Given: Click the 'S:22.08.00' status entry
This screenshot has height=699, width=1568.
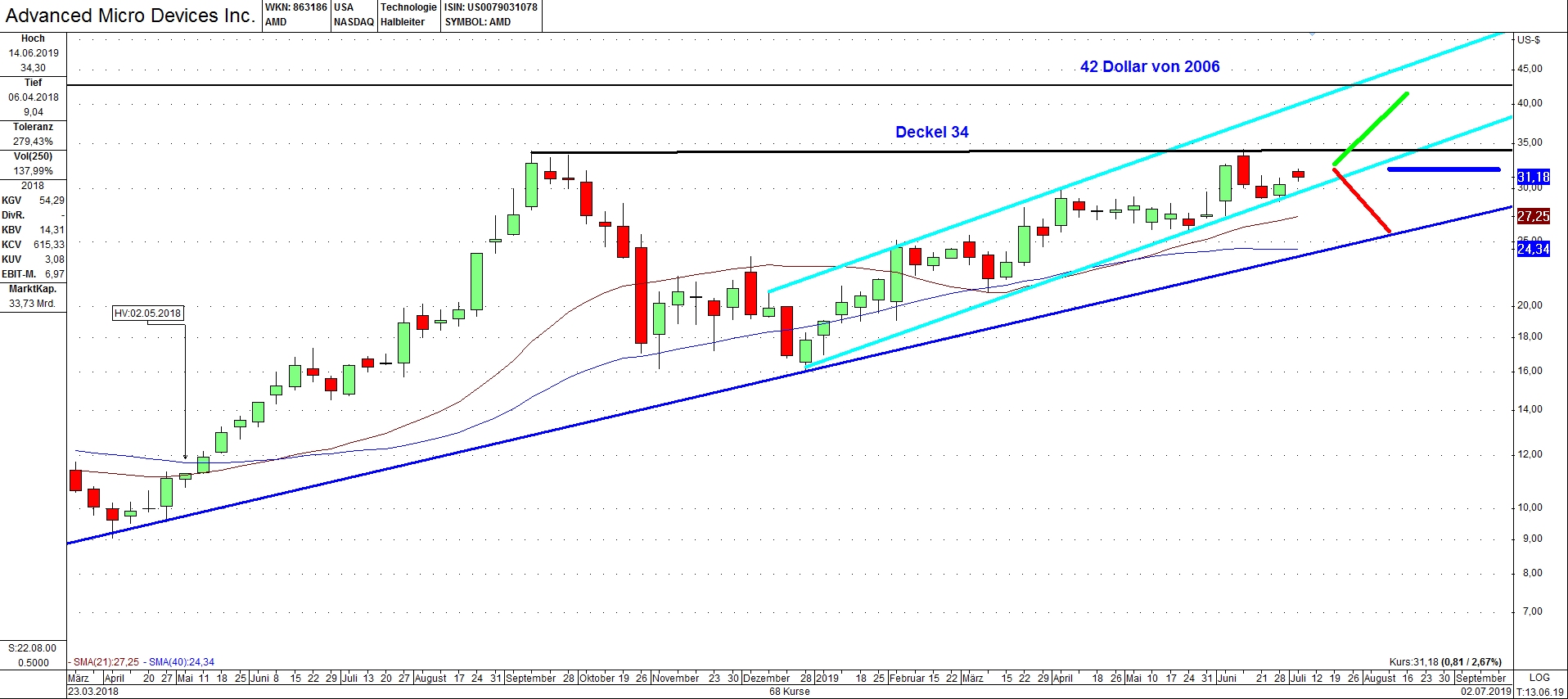Looking at the screenshot, I should [33, 647].
